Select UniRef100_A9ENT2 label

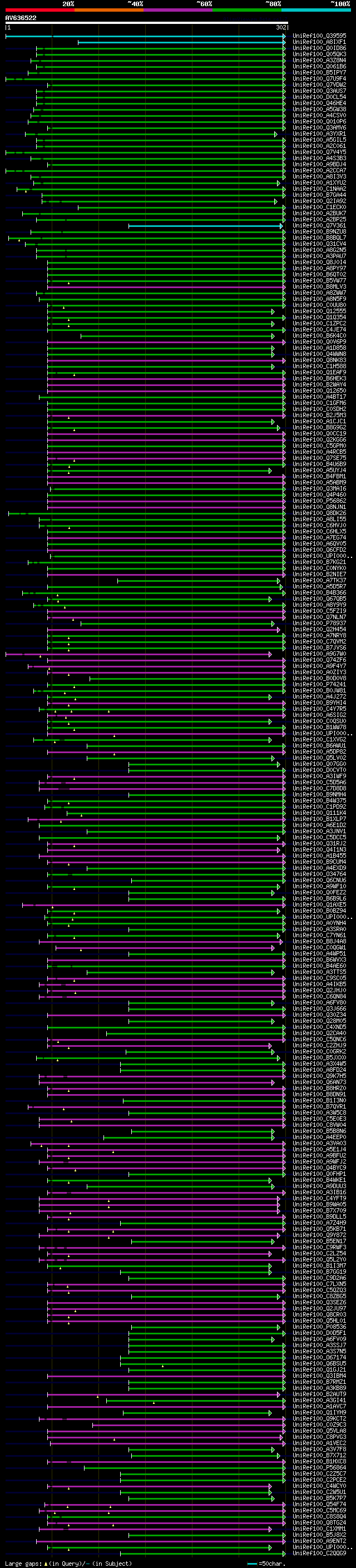(x=319, y=1541)
